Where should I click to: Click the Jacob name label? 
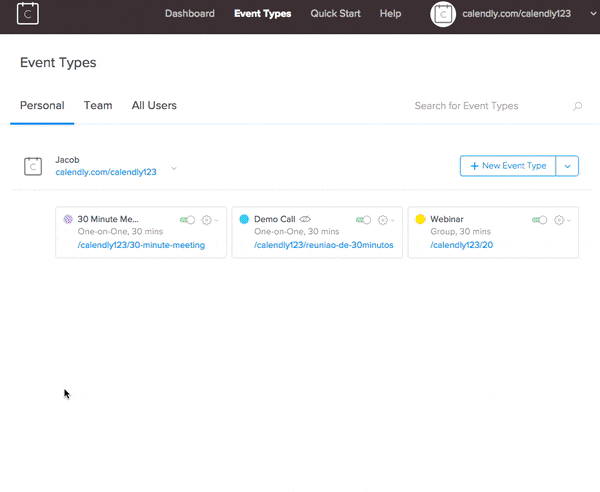point(67,160)
